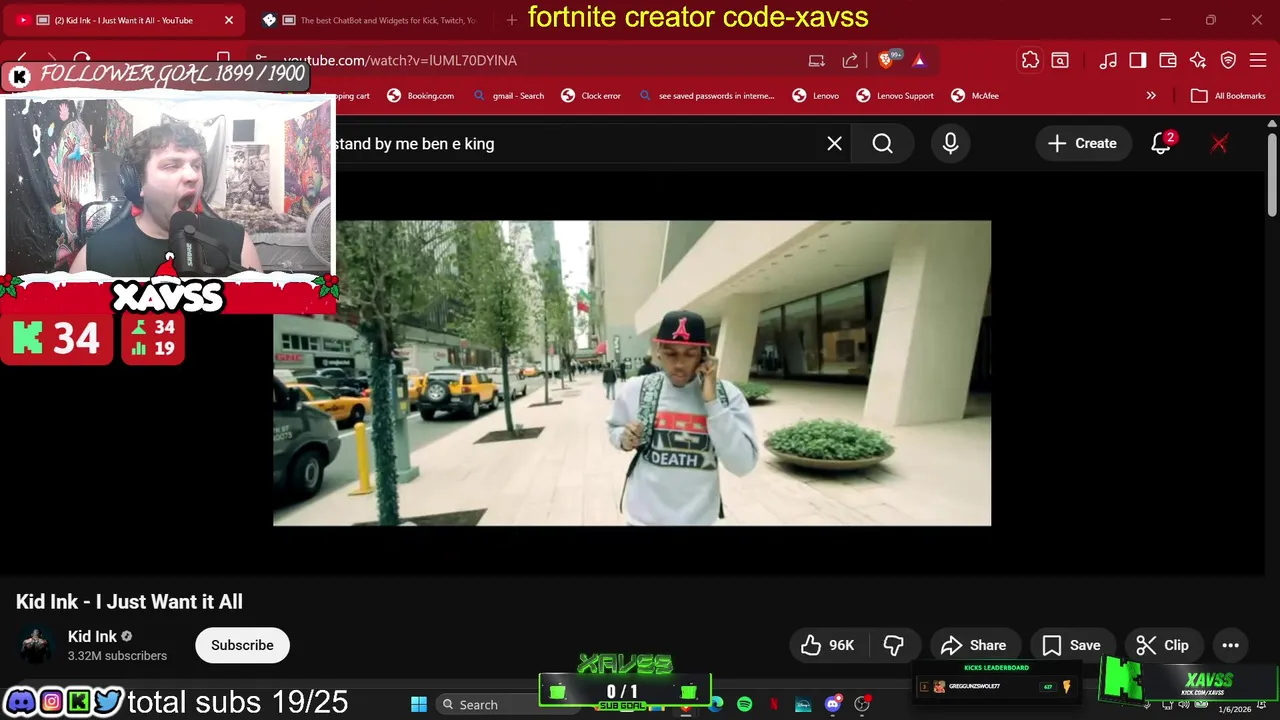Open Disney+ from the taskbar
1280x720 pixels.
pyautogui.click(x=803, y=704)
